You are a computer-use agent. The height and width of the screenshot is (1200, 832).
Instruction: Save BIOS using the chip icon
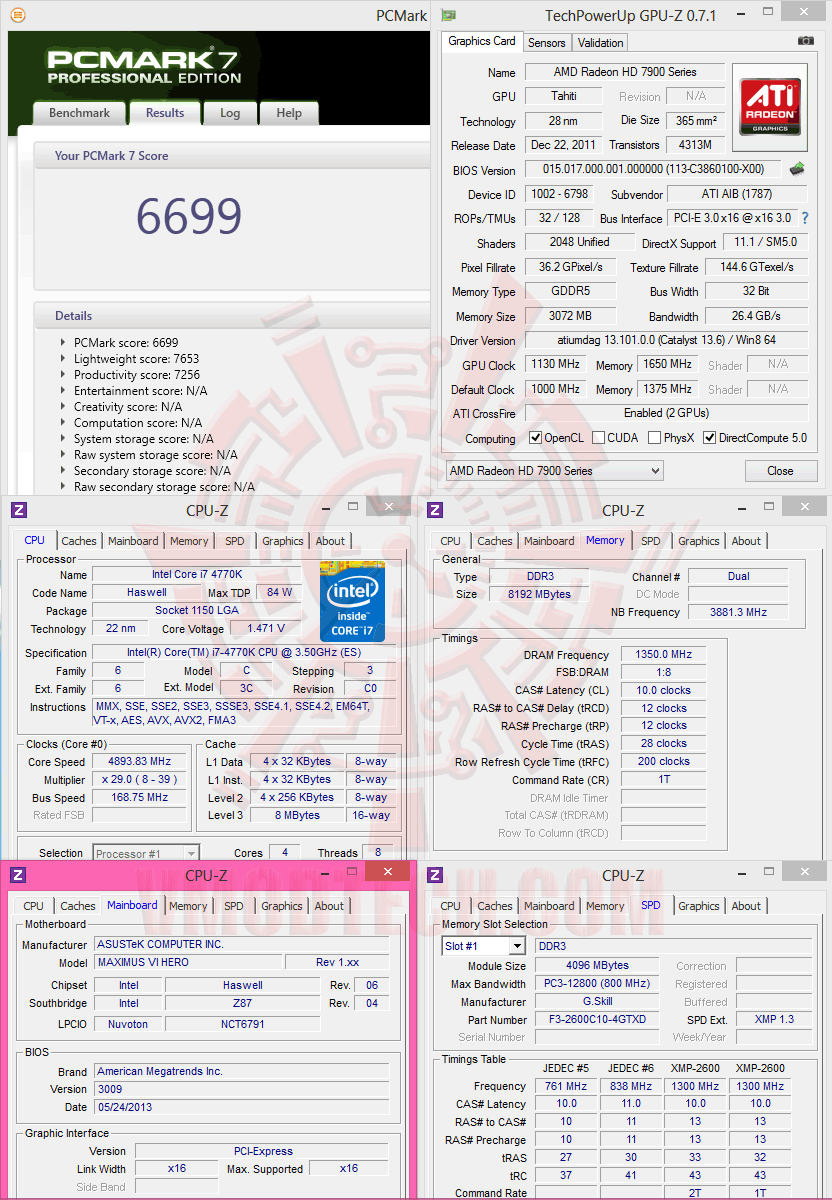click(x=797, y=169)
